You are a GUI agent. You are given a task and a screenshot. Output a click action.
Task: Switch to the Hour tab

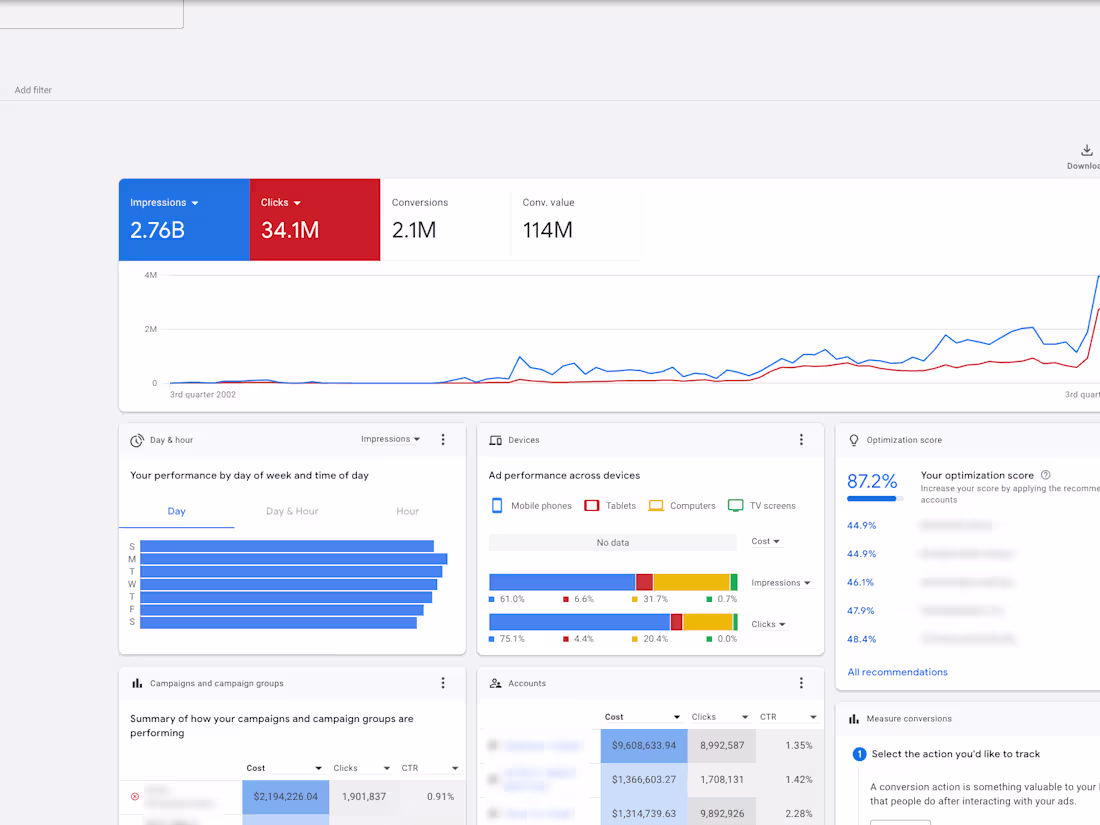pyautogui.click(x=407, y=511)
